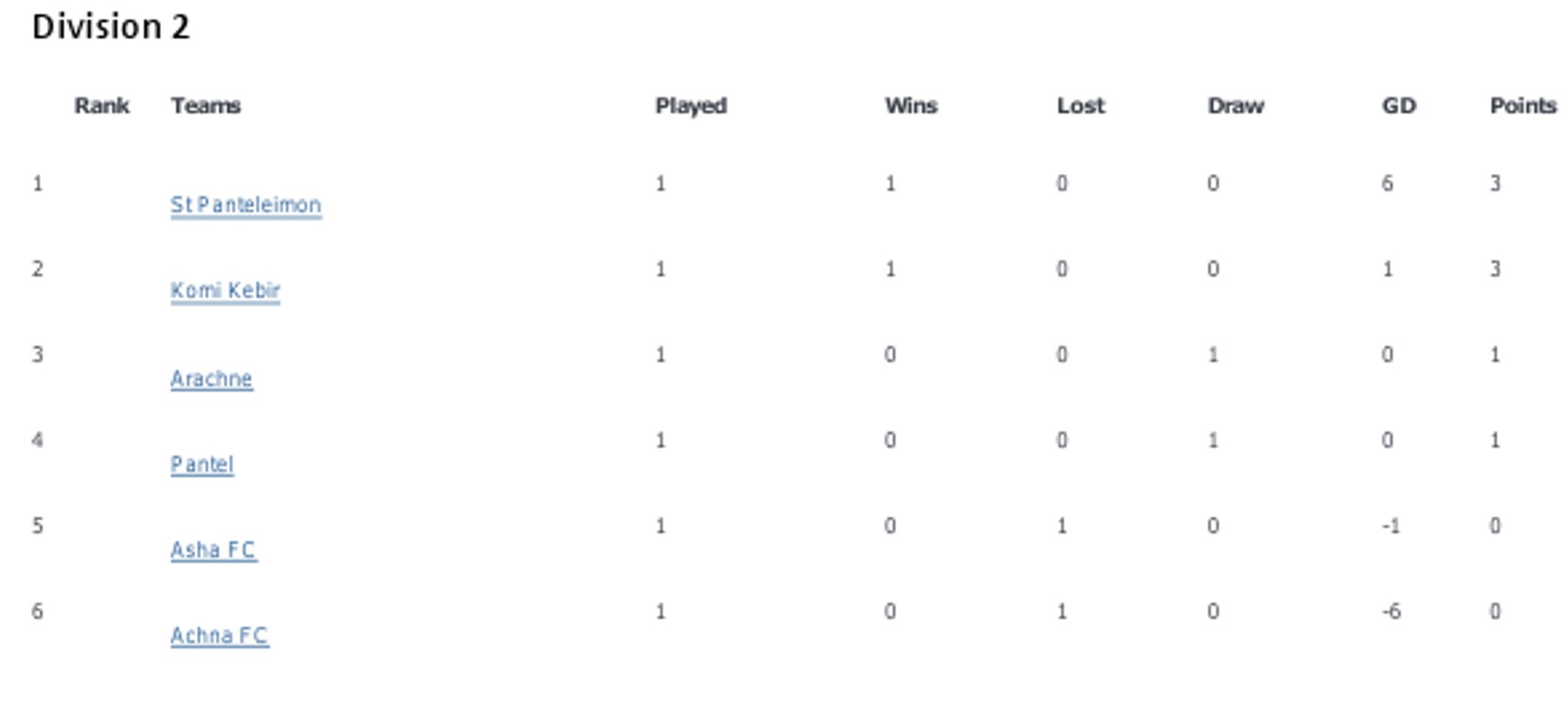The width and height of the screenshot is (1568, 710).
Task: Click the Division 2 heading
Action: (111, 27)
